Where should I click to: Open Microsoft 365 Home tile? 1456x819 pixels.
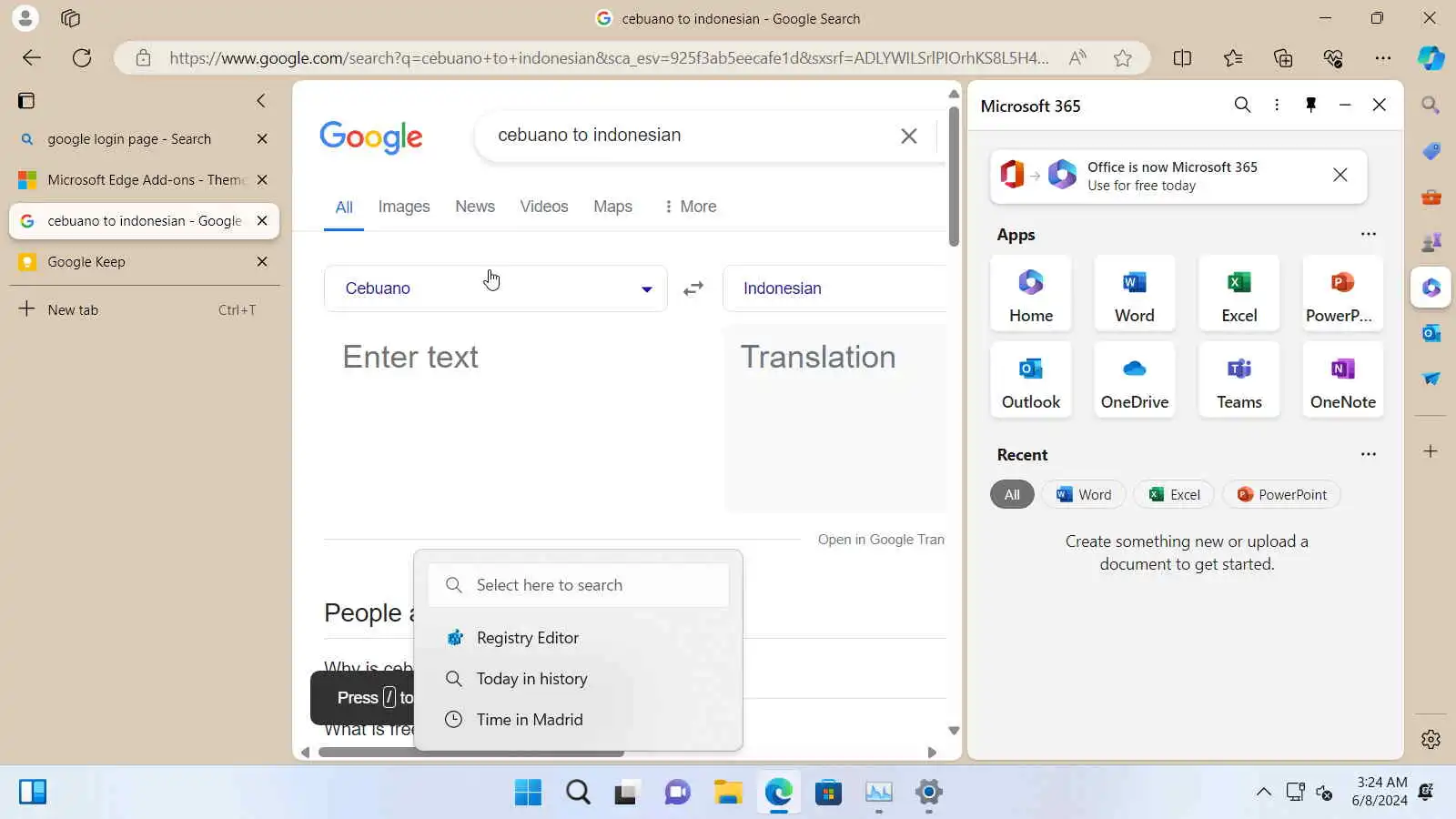pyautogui.click(x=1030, y=293)
